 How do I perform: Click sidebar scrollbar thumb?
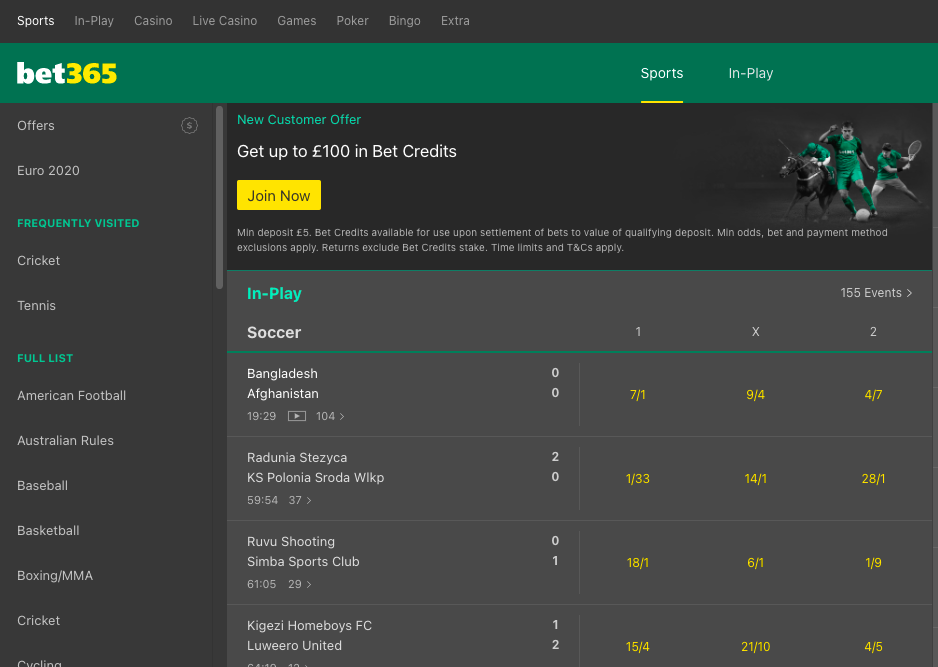click(220, 197)
